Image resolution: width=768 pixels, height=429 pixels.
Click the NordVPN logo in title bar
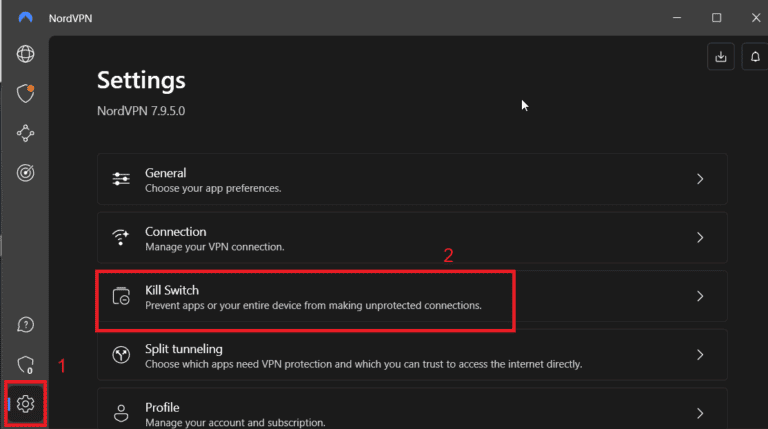click(x=26, y=17)
